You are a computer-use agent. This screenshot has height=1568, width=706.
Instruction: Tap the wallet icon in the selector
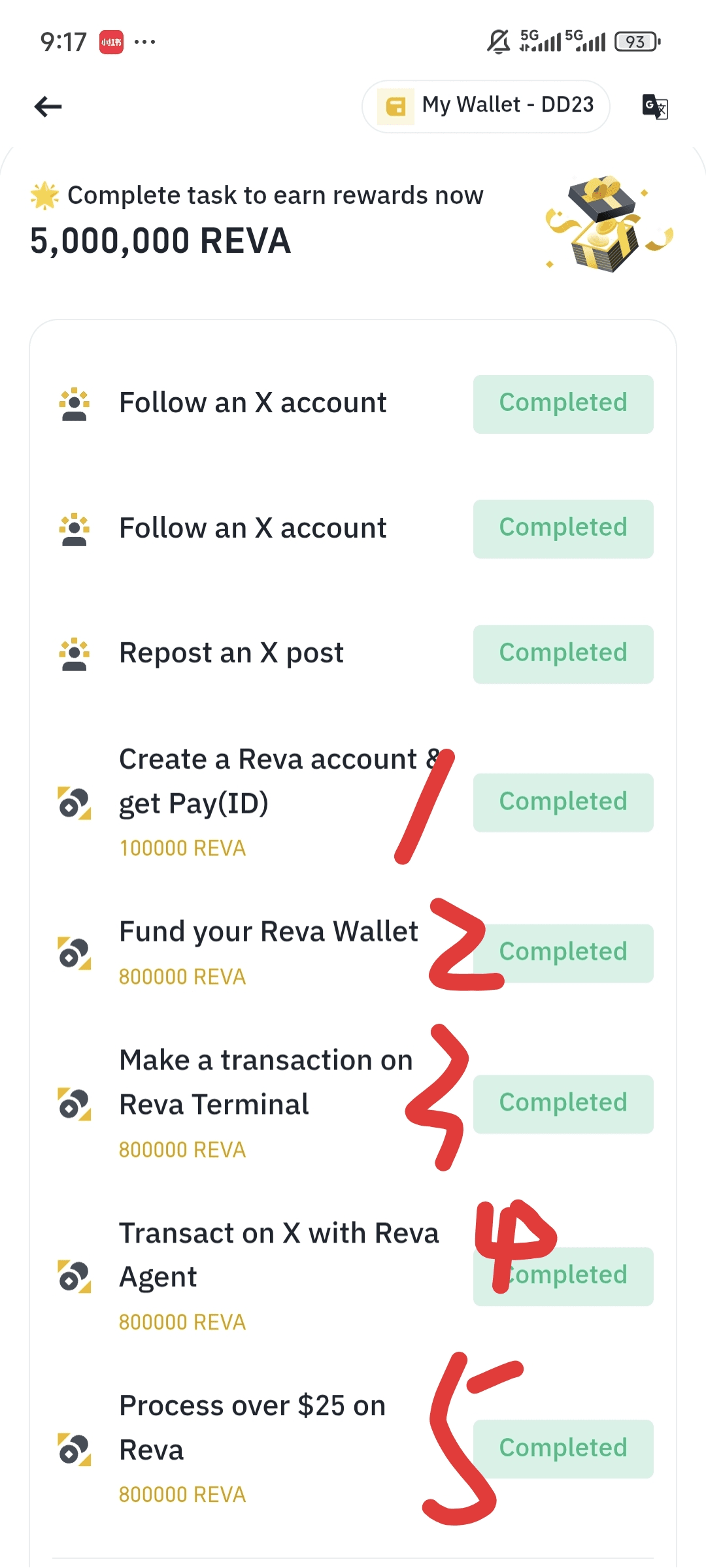click(395, 106)
